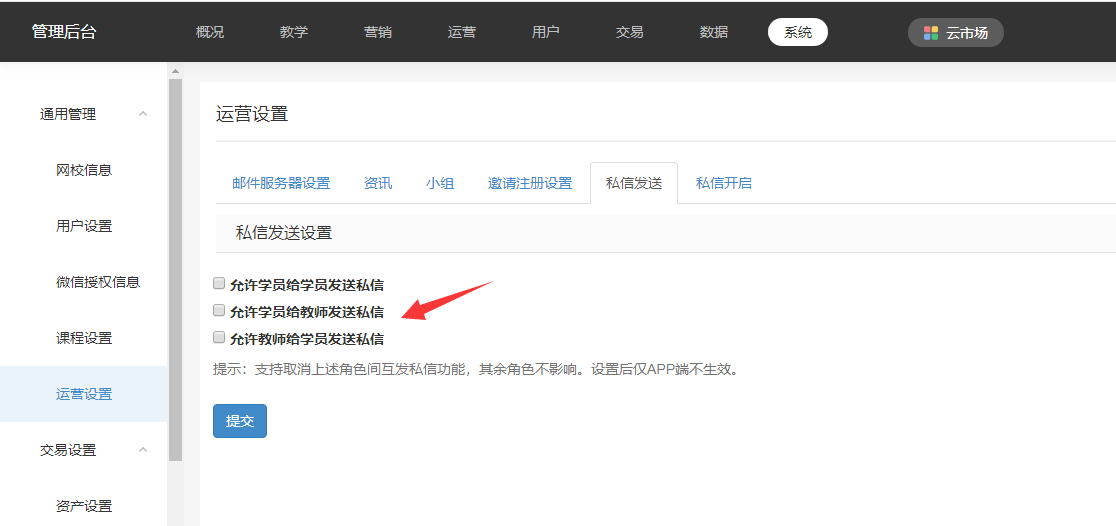Click the colorful grid icon beside 云市场
1116x526 pixels.
931,33
